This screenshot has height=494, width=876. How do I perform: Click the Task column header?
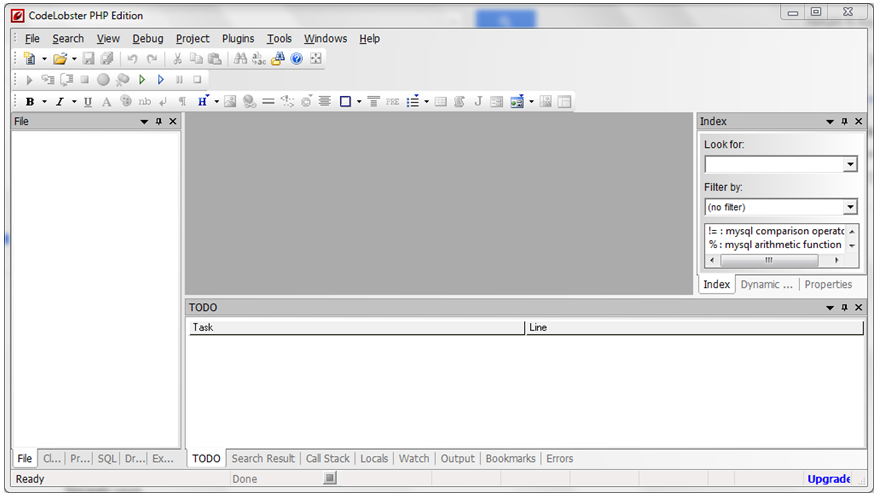357,327
